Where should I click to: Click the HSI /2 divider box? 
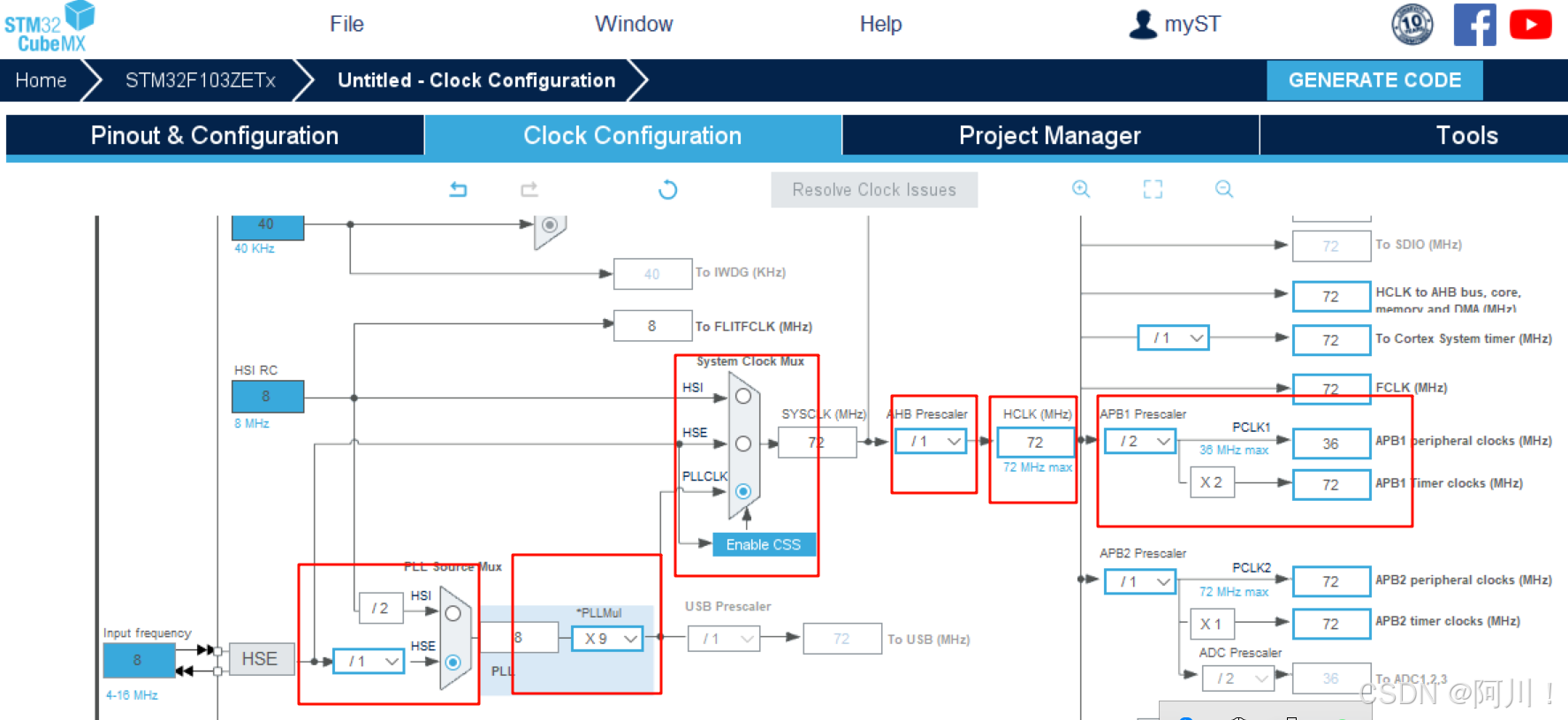tap(381, 609)
